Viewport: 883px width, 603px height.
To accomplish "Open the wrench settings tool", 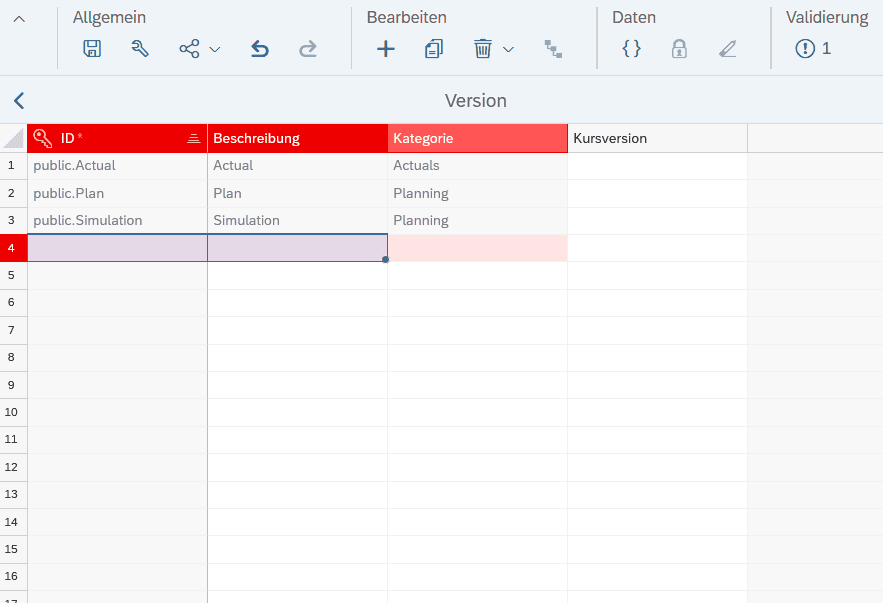I will (140, 49).
